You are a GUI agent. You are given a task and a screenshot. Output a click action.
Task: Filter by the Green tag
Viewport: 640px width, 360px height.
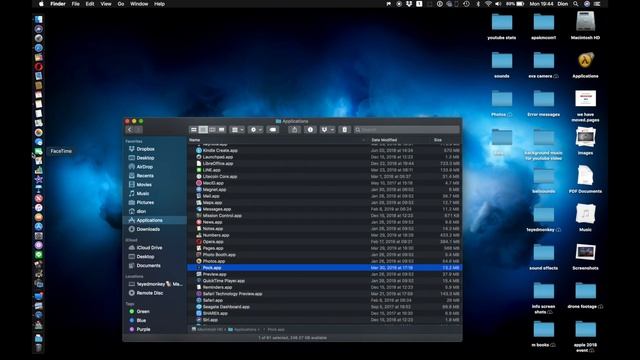coord(143,311)
